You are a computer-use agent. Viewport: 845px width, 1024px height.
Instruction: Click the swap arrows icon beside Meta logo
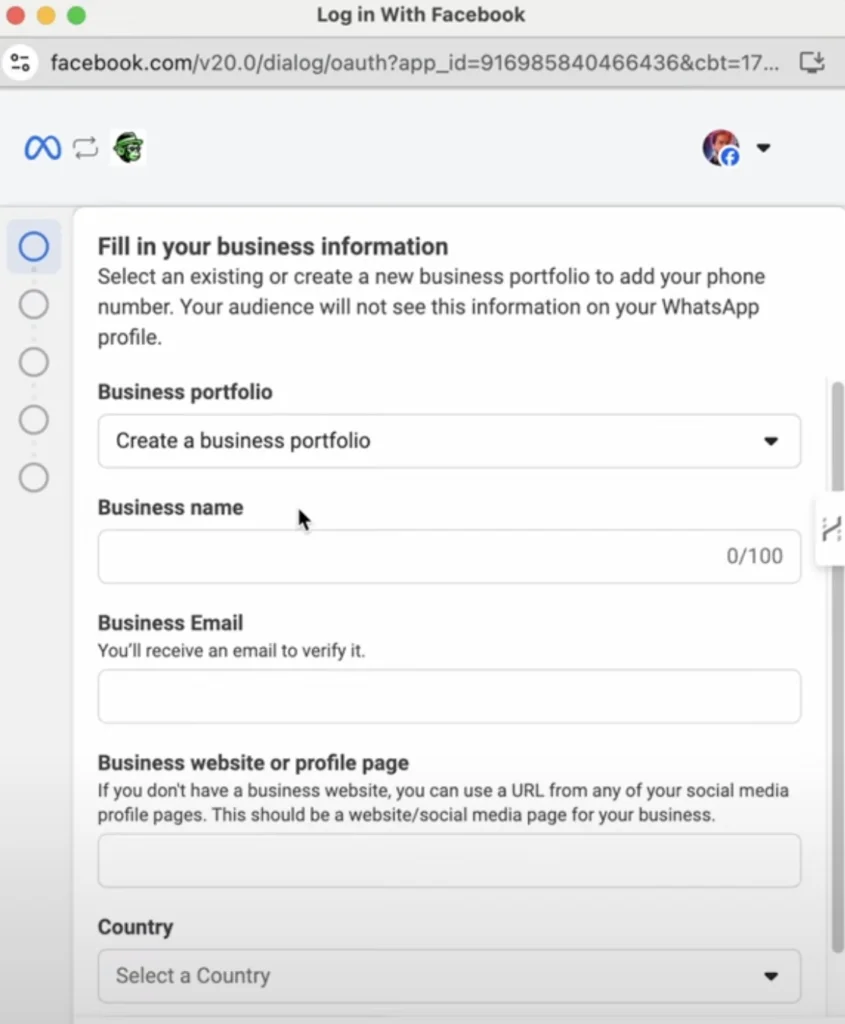pos(86,148)
